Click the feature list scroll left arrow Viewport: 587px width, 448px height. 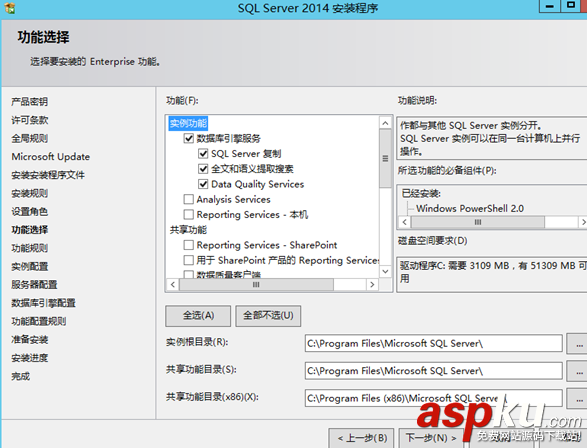(x=173, y=284)
